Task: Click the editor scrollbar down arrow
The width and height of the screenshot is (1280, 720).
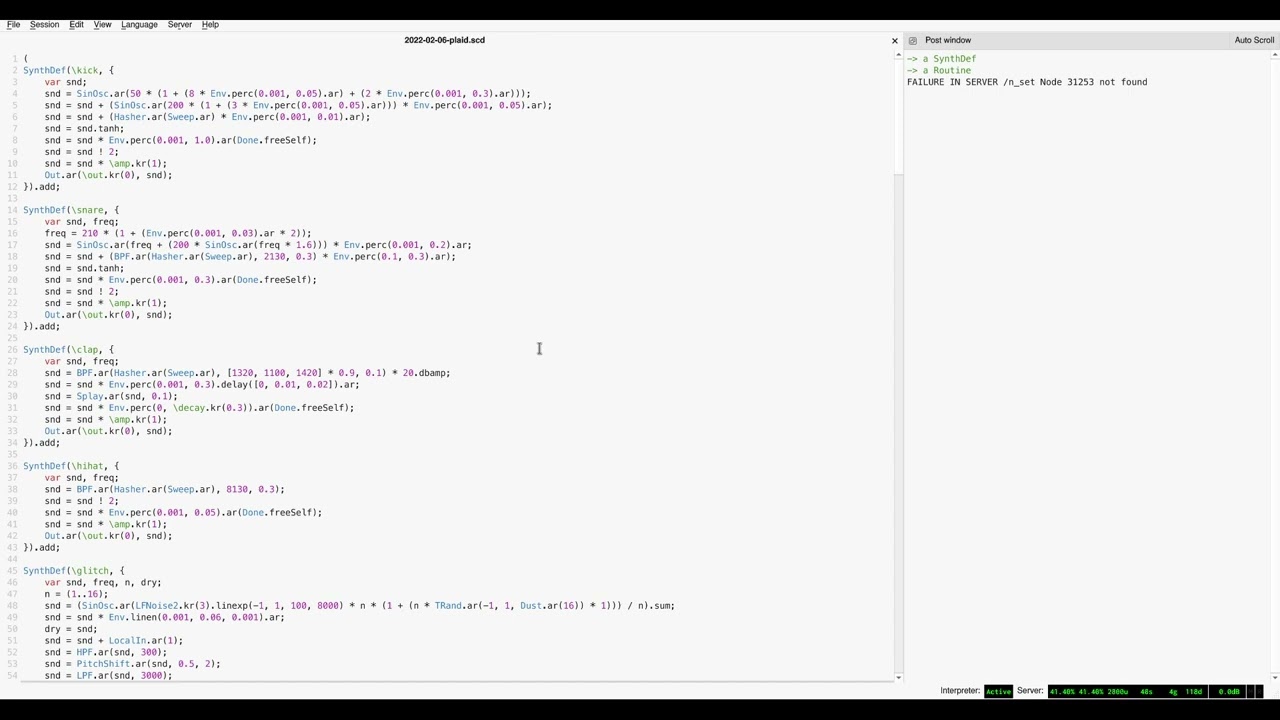Action: tap(898, 677)
